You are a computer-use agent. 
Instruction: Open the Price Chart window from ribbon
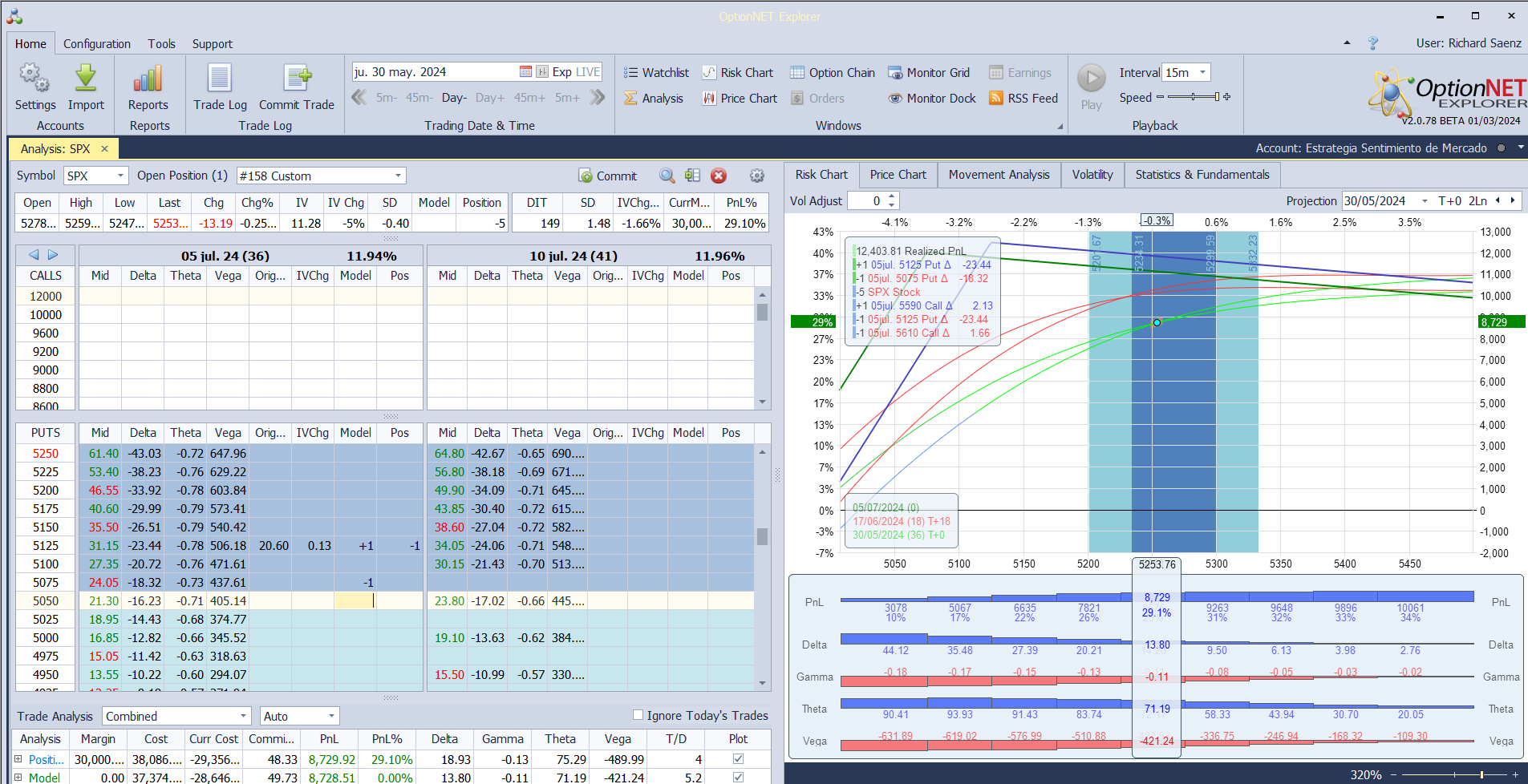pos(740,99)
